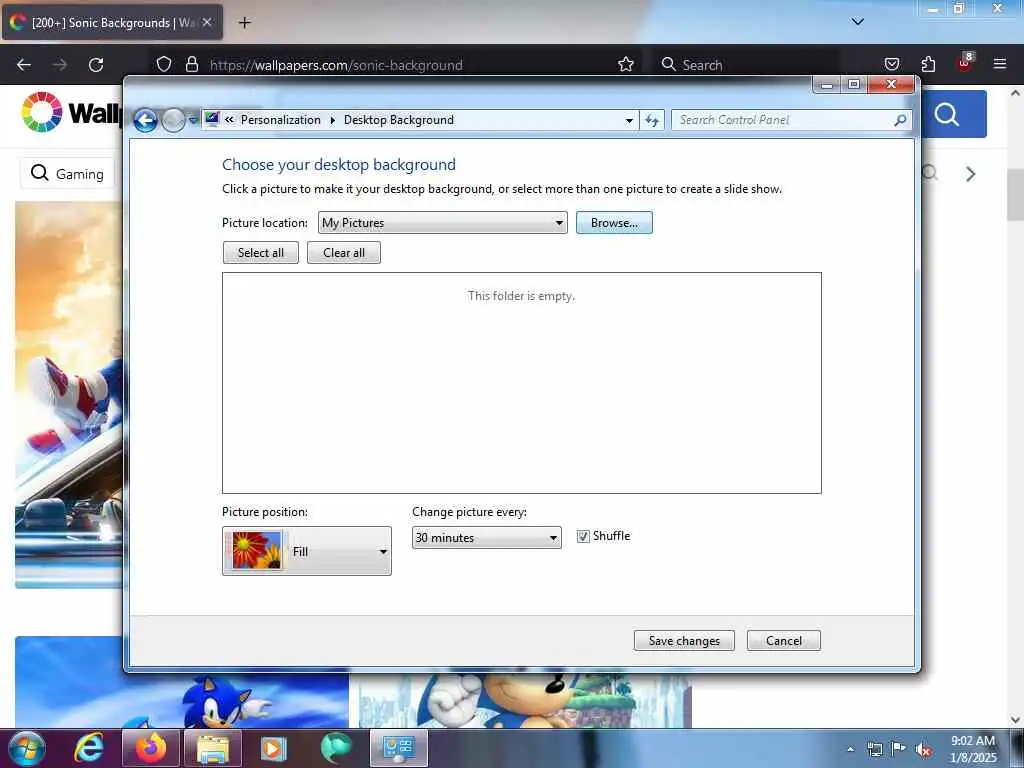
Task: Click the next categories chevron on webpage
Action: tap(970, 174)
